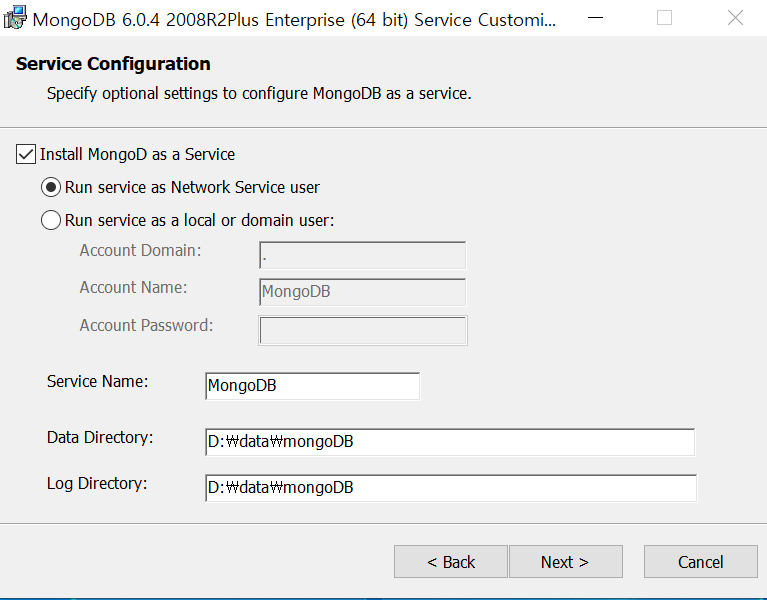767x600 pixels.
Task: Continue with the Next button
Action: 565,562
